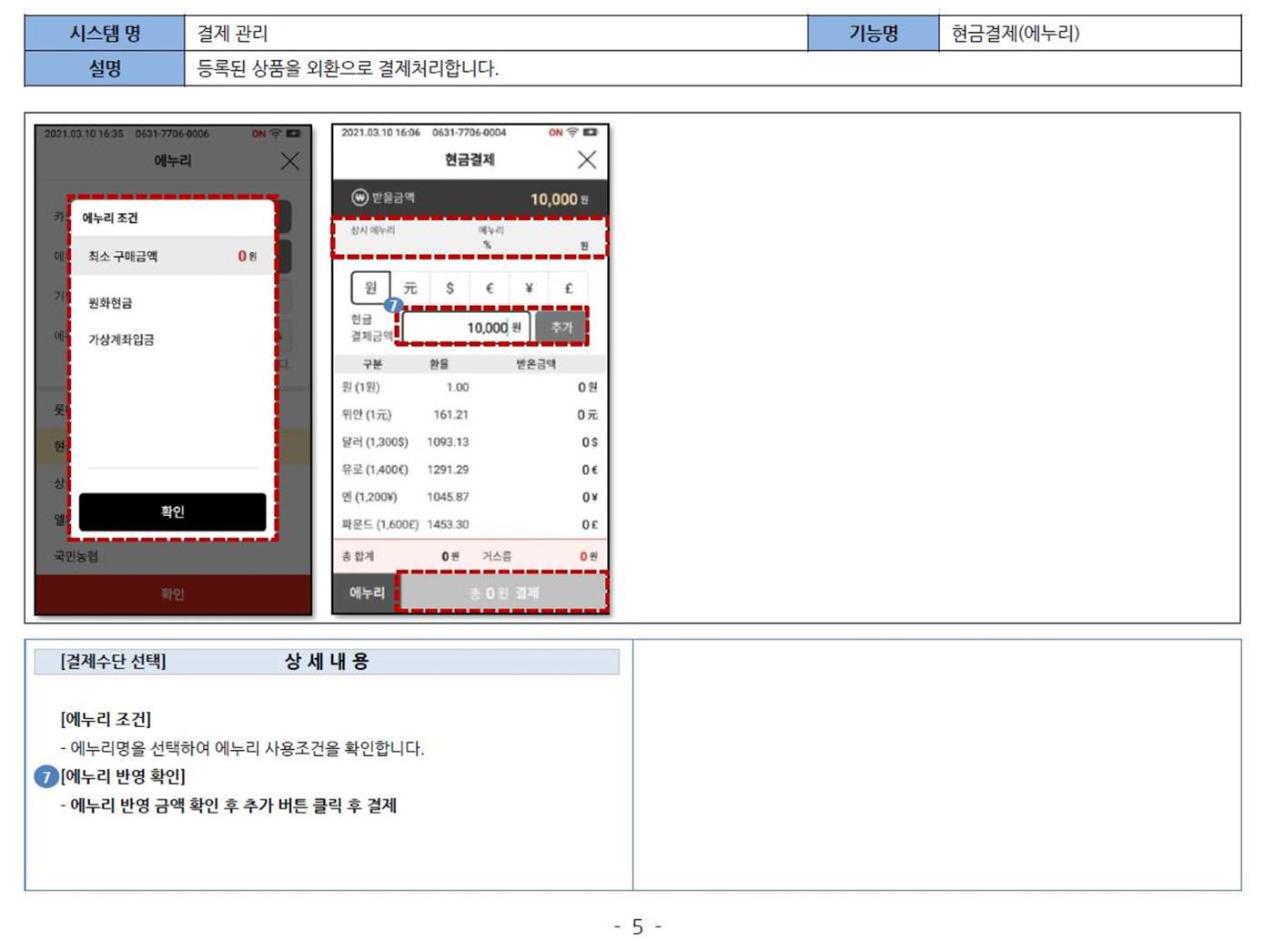Click the 2021.03.10 16:06 timestamp
The image size is (1274, 952).
[x=380, y=133]
